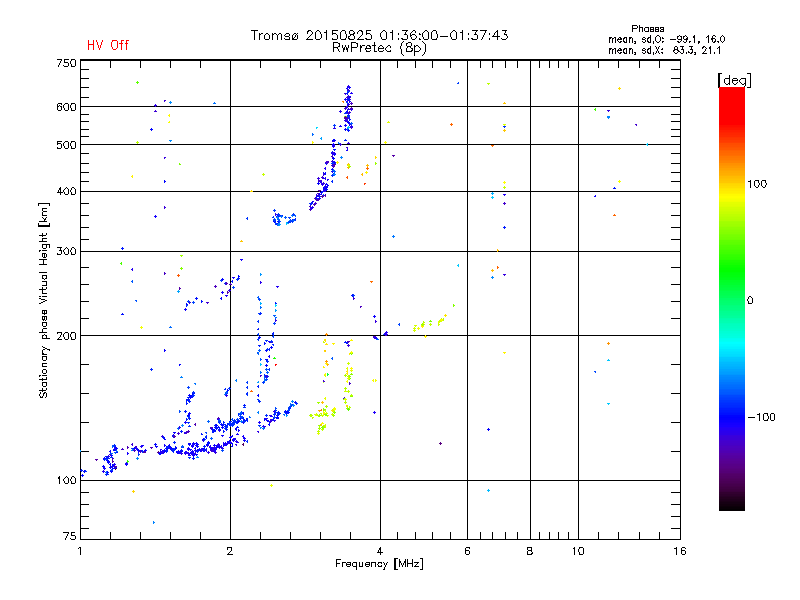Click the colorbar label '100'
This screenshot has width=800, height=600.
coord(757,184)
